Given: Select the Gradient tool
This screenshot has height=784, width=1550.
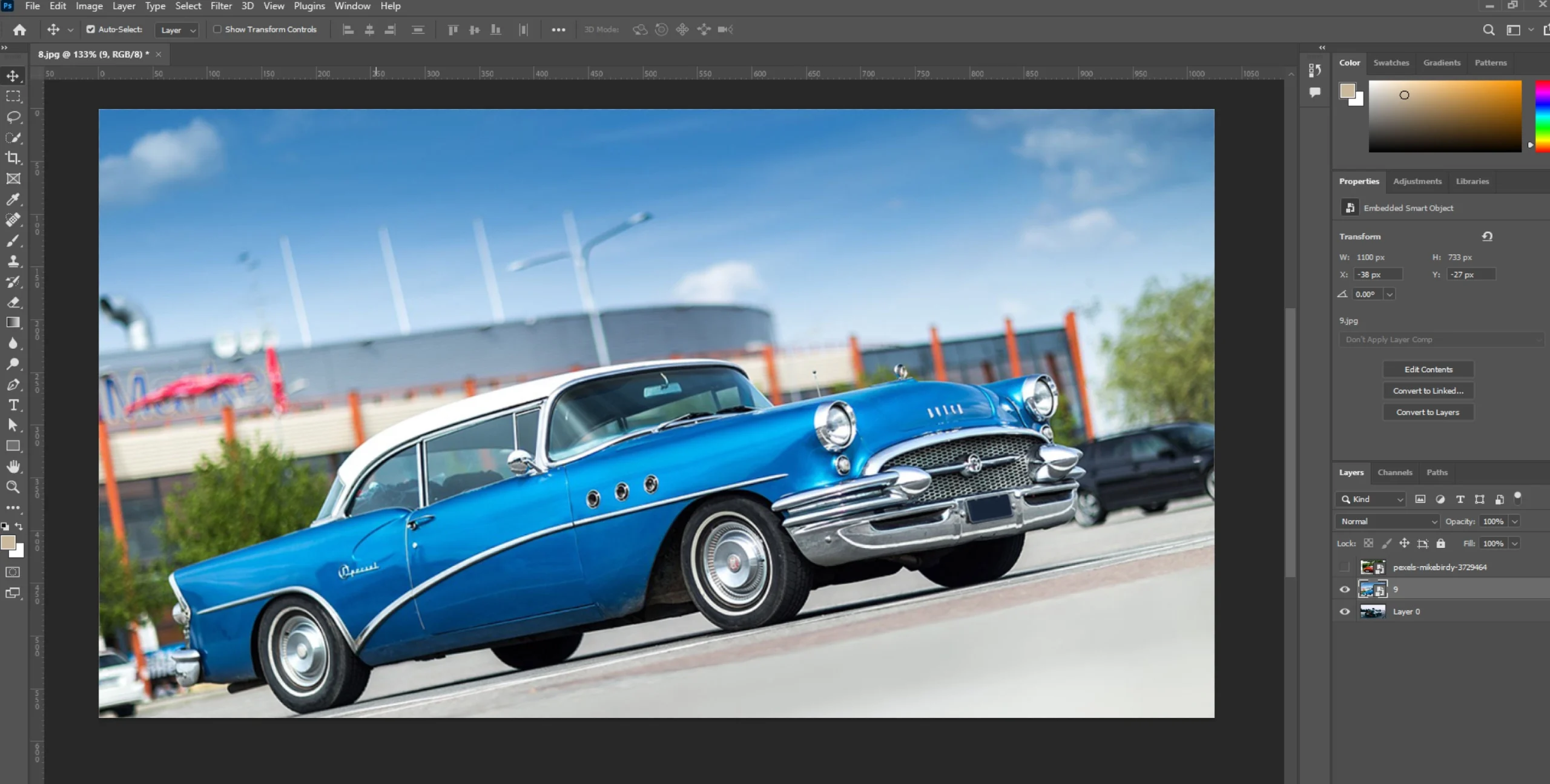Looking at the screenshot, I should pos(13,323).
